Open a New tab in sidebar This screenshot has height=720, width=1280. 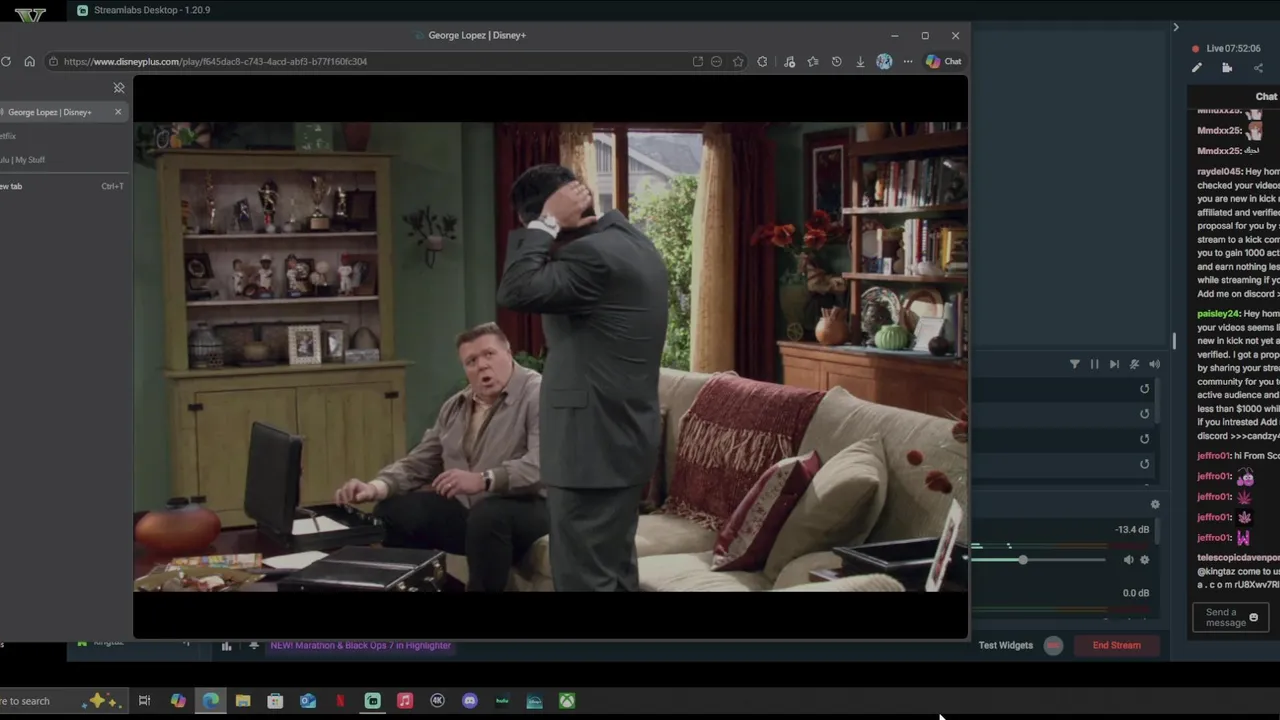[x=62, y=186]
